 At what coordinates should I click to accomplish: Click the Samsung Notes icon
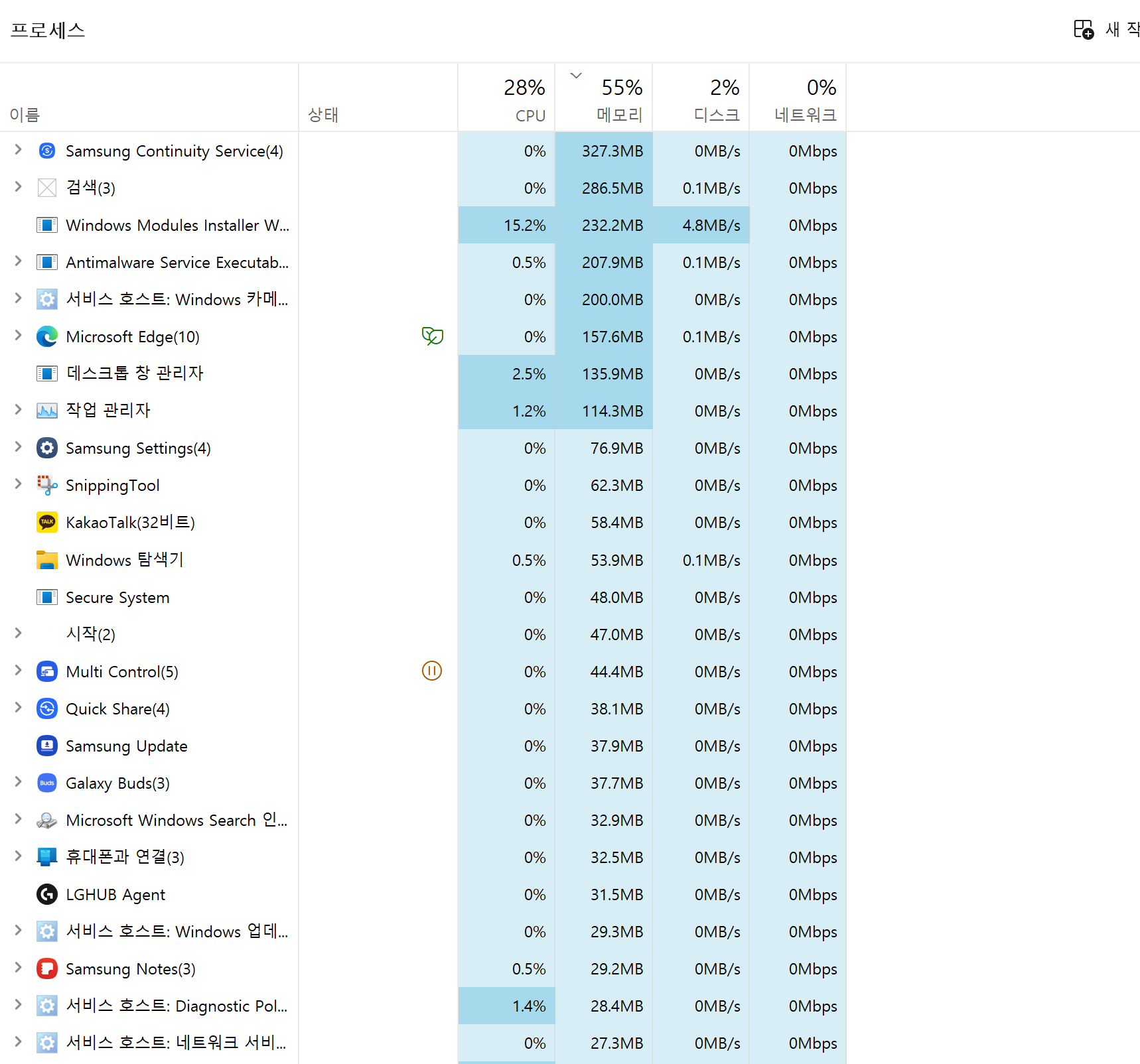pyautogui.click(x=46, y=968)
